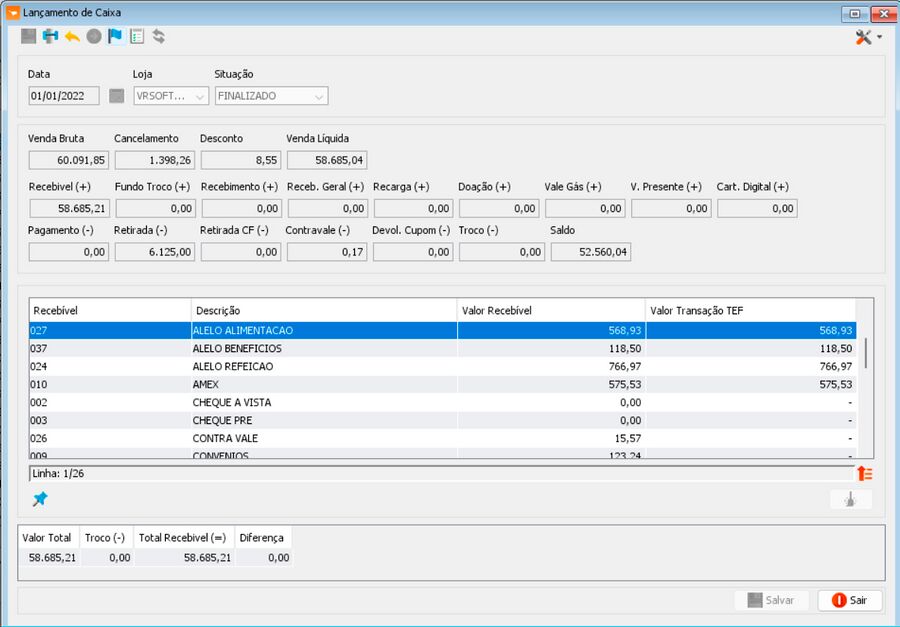Click the Diferença value 0,00
This screenshot has height=627, width=900.
point(264,558)
